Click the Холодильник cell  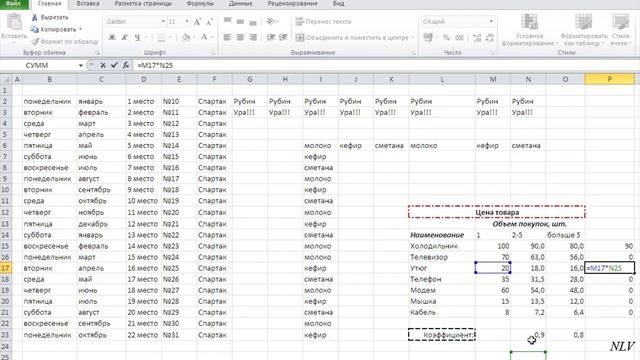pos(442,246)
